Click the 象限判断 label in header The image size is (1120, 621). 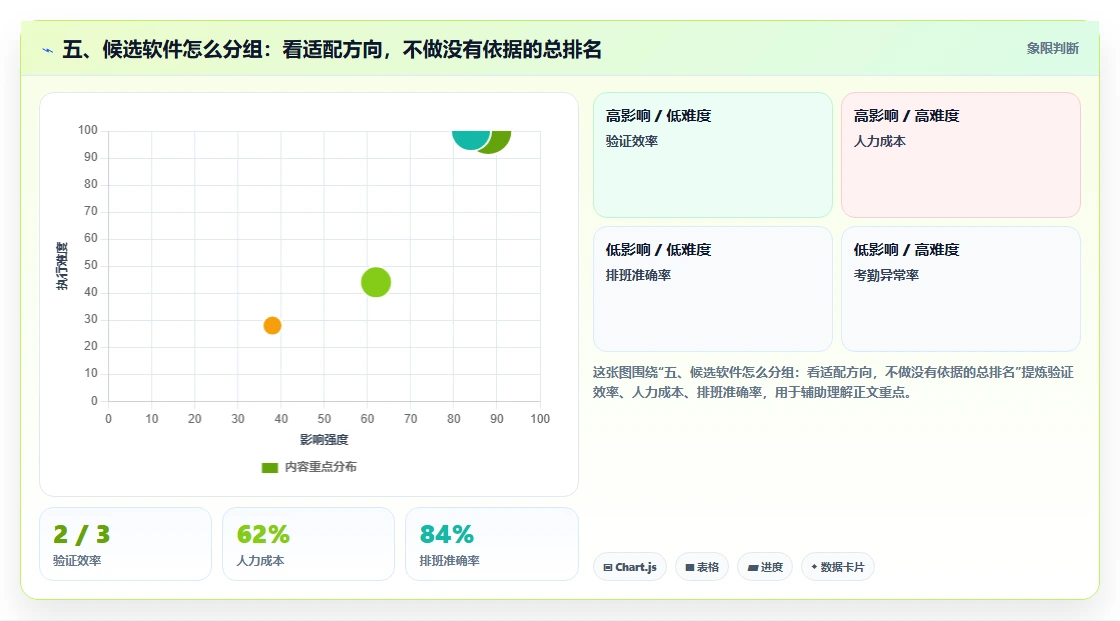1052,49
